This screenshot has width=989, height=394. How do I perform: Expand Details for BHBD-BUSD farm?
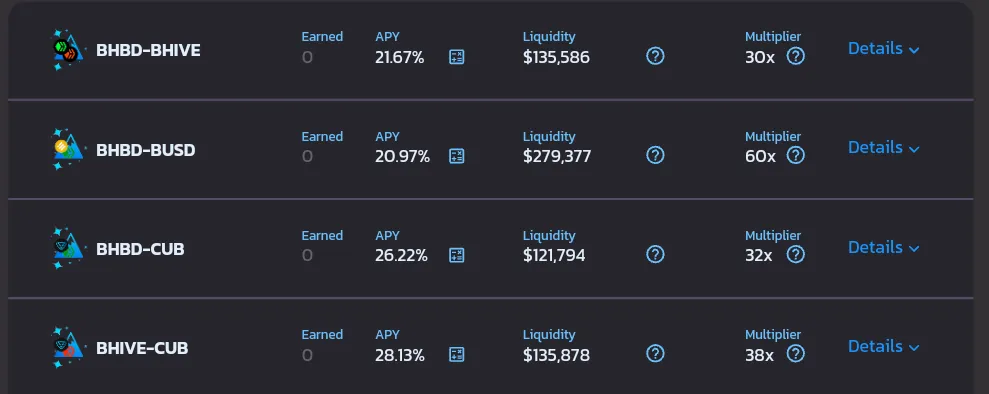(884, 148)
